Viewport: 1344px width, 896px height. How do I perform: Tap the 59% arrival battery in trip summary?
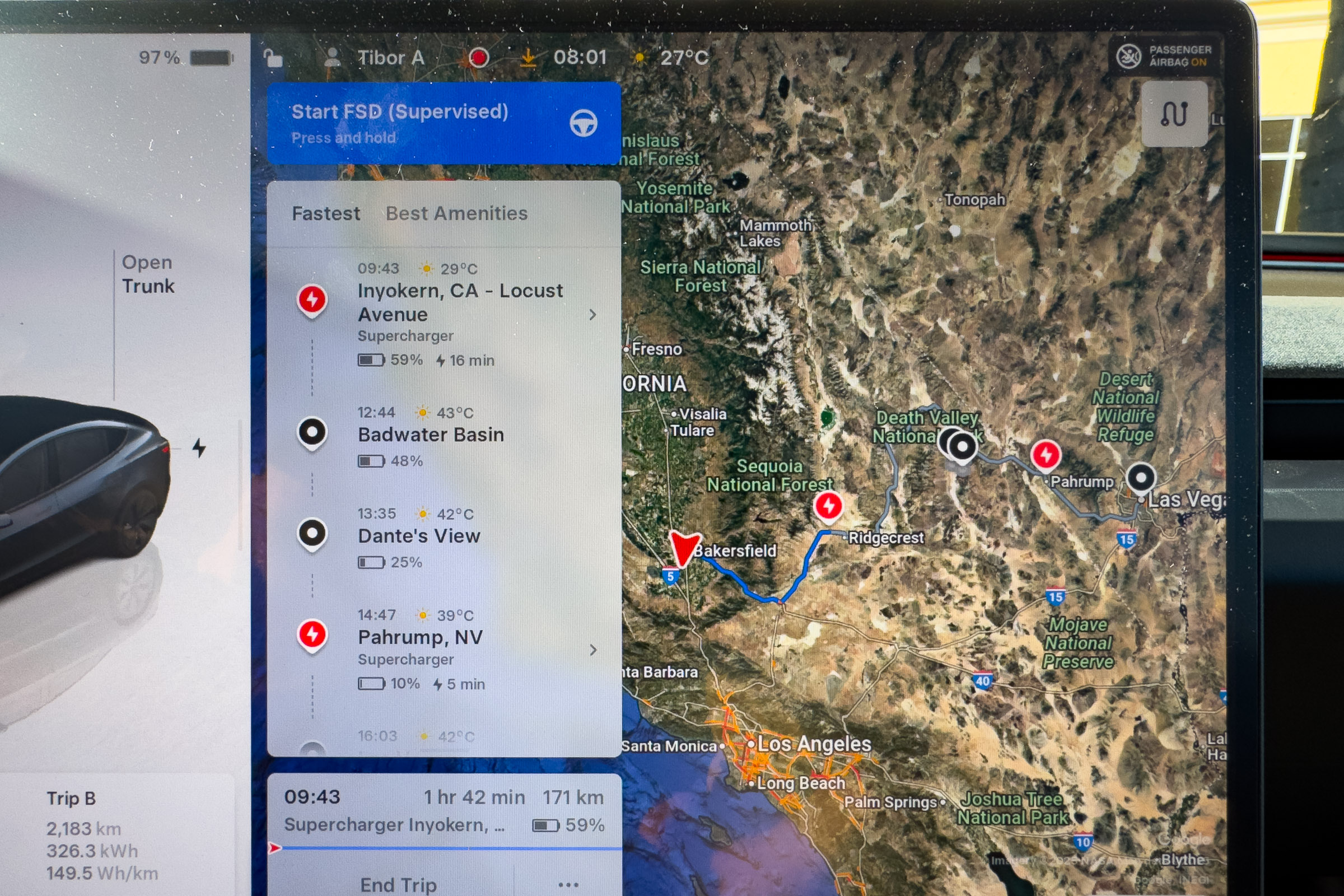(568, 825)
